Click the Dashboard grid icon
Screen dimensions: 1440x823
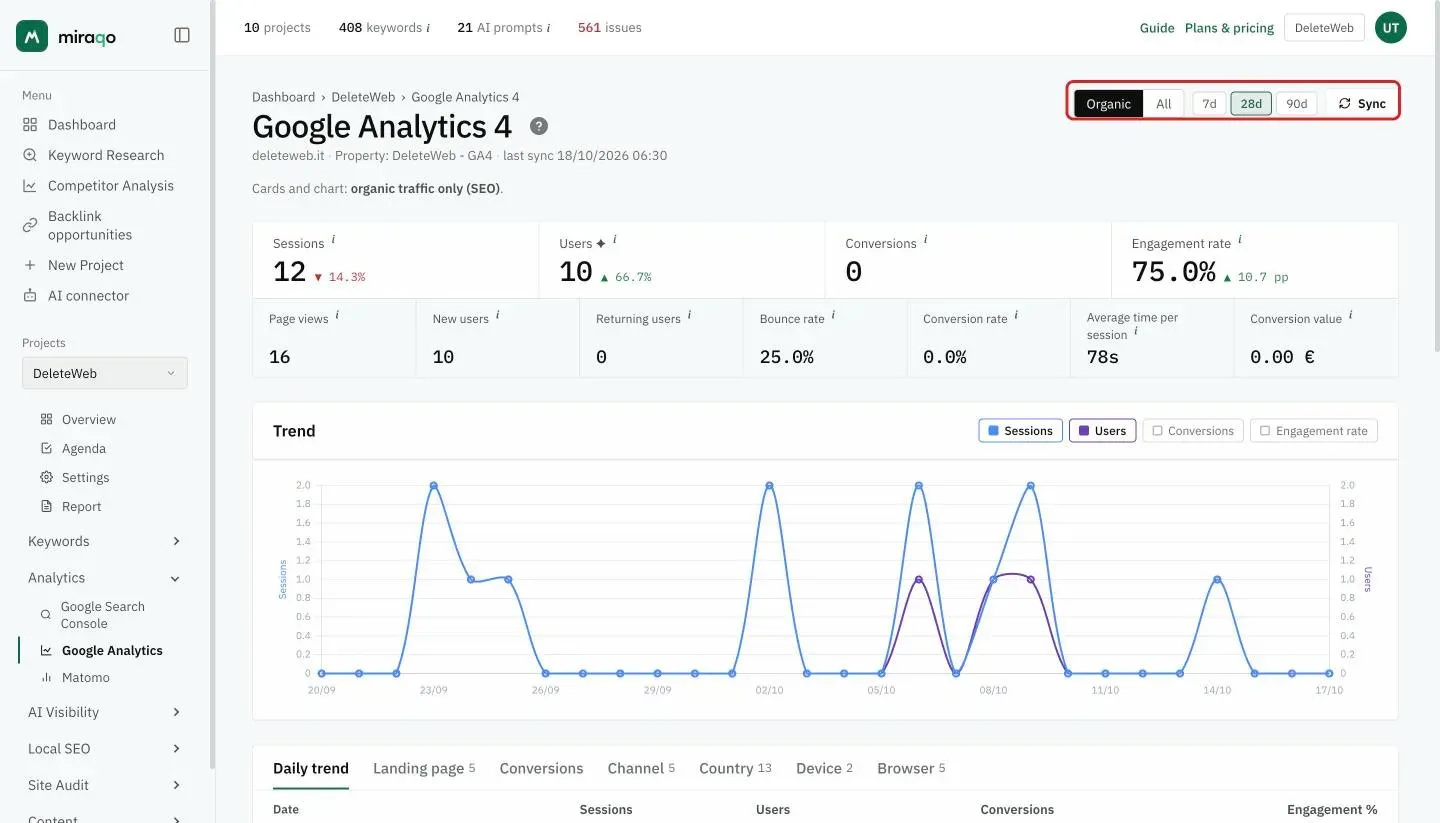point(30,125)
